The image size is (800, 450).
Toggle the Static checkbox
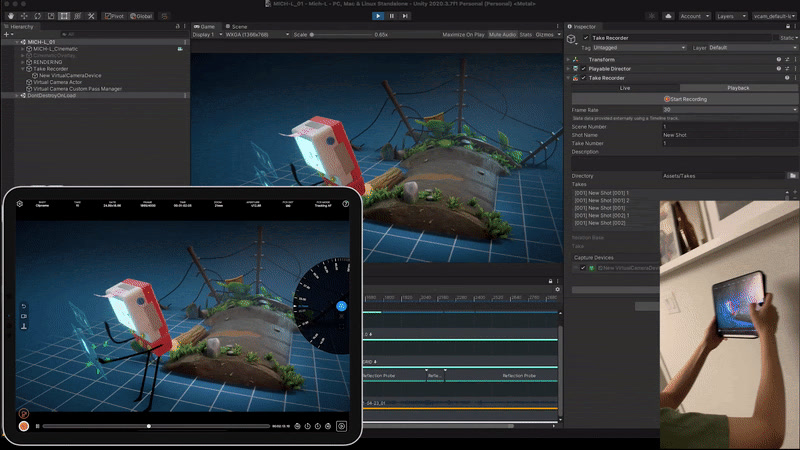(776, 38)
